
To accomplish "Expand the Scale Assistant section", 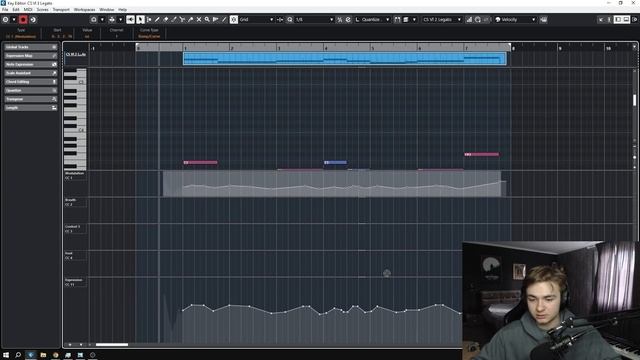I will (31, 73).
